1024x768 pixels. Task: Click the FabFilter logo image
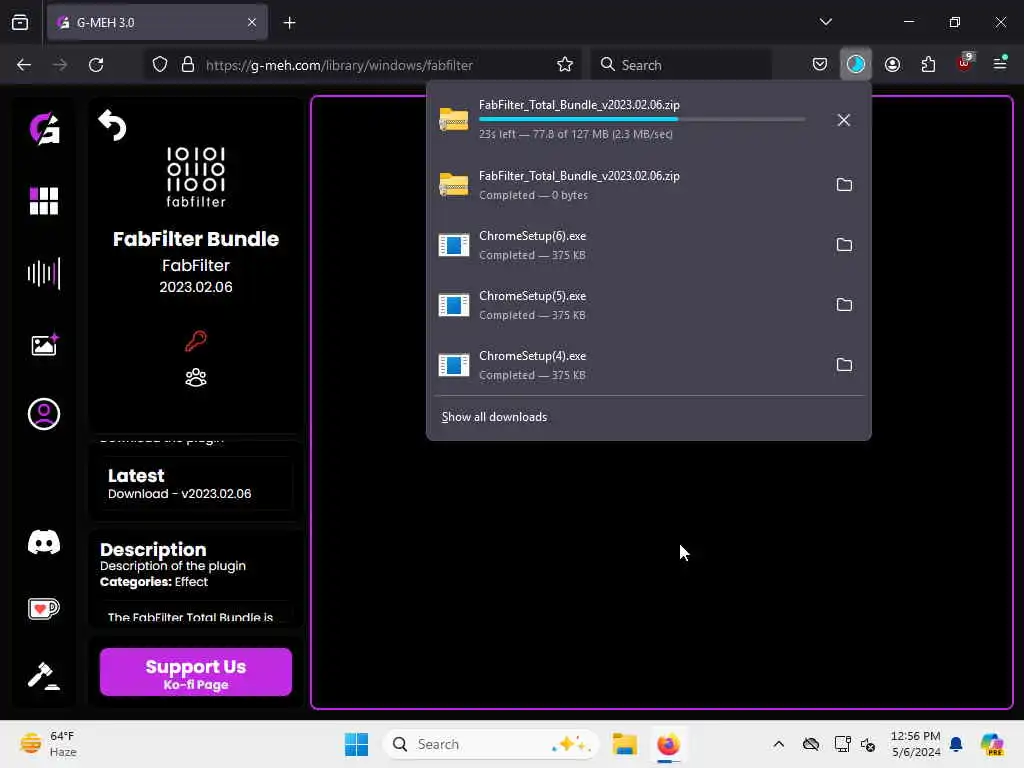[196, 177]
